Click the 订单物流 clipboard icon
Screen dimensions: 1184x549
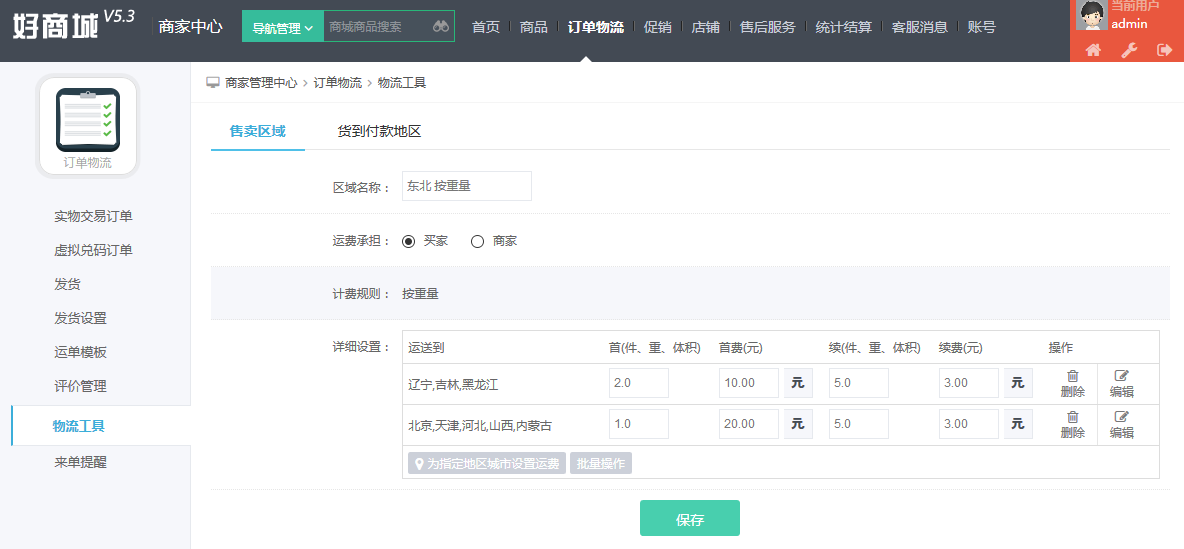(x=88, y=120)
